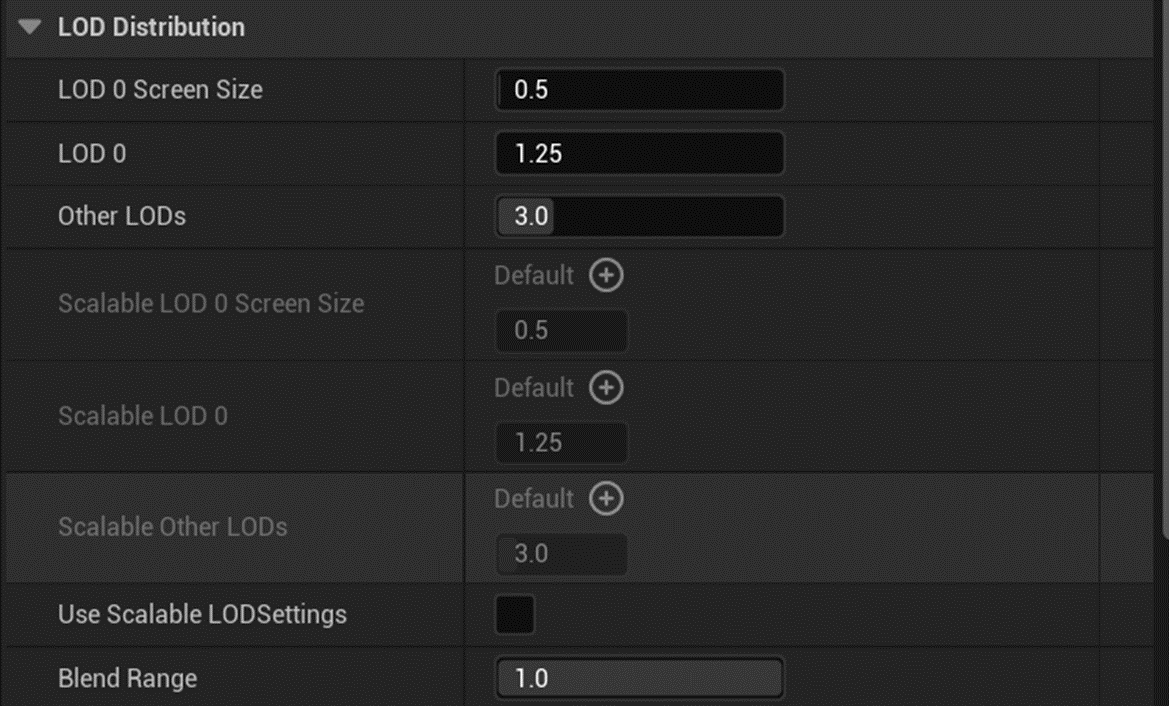Click the LOD 0 Screen Size field

(640, 90)
